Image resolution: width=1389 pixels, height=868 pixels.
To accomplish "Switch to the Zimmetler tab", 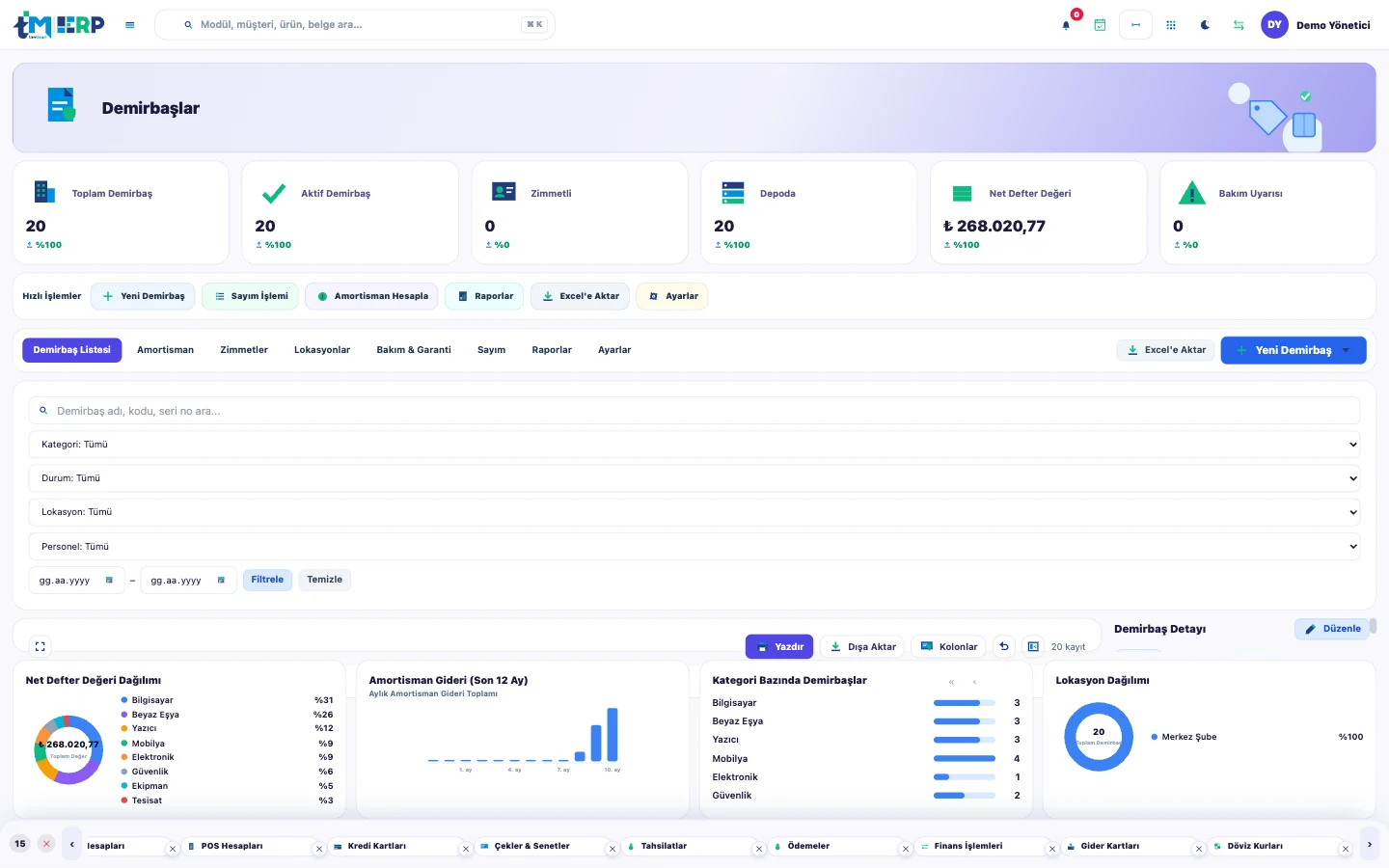I will 244,350.
